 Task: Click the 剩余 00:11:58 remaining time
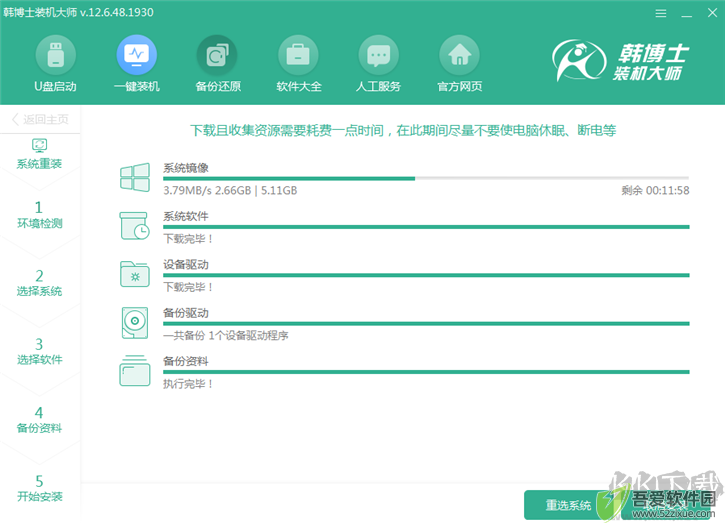[655, 190]
